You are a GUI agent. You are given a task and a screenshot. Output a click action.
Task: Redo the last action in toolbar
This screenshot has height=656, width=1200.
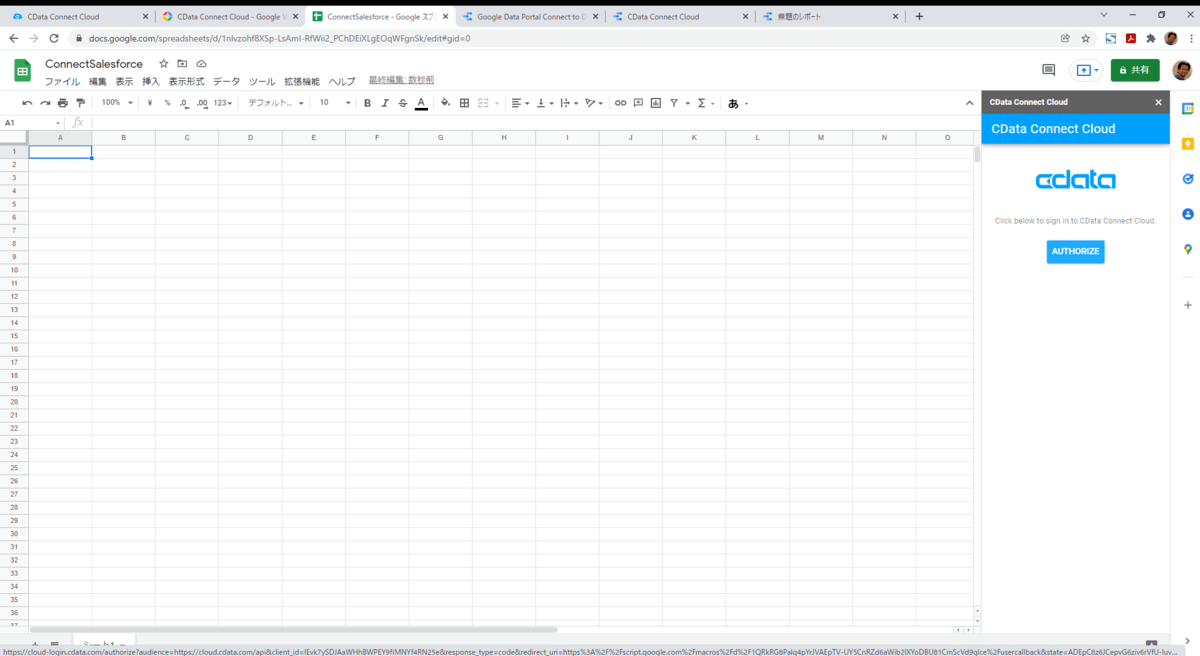click(45, 103)
